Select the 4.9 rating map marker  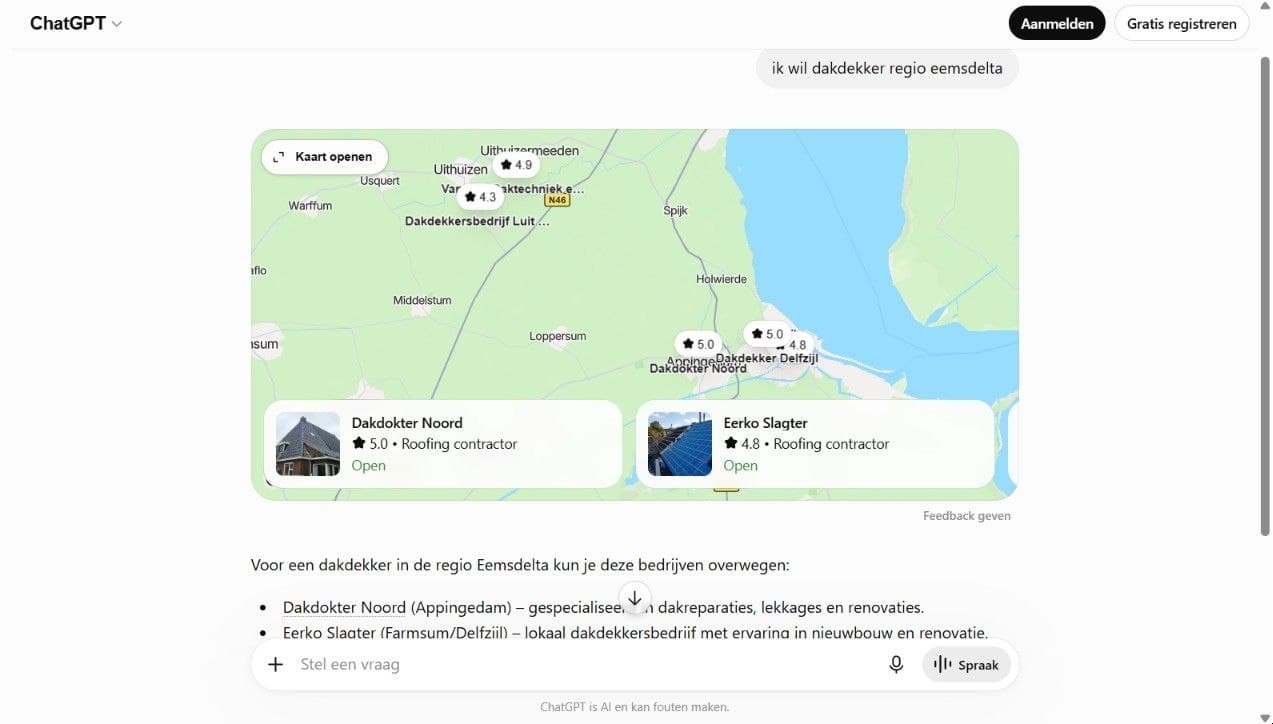pyautogui.click(x=517, y=165)
